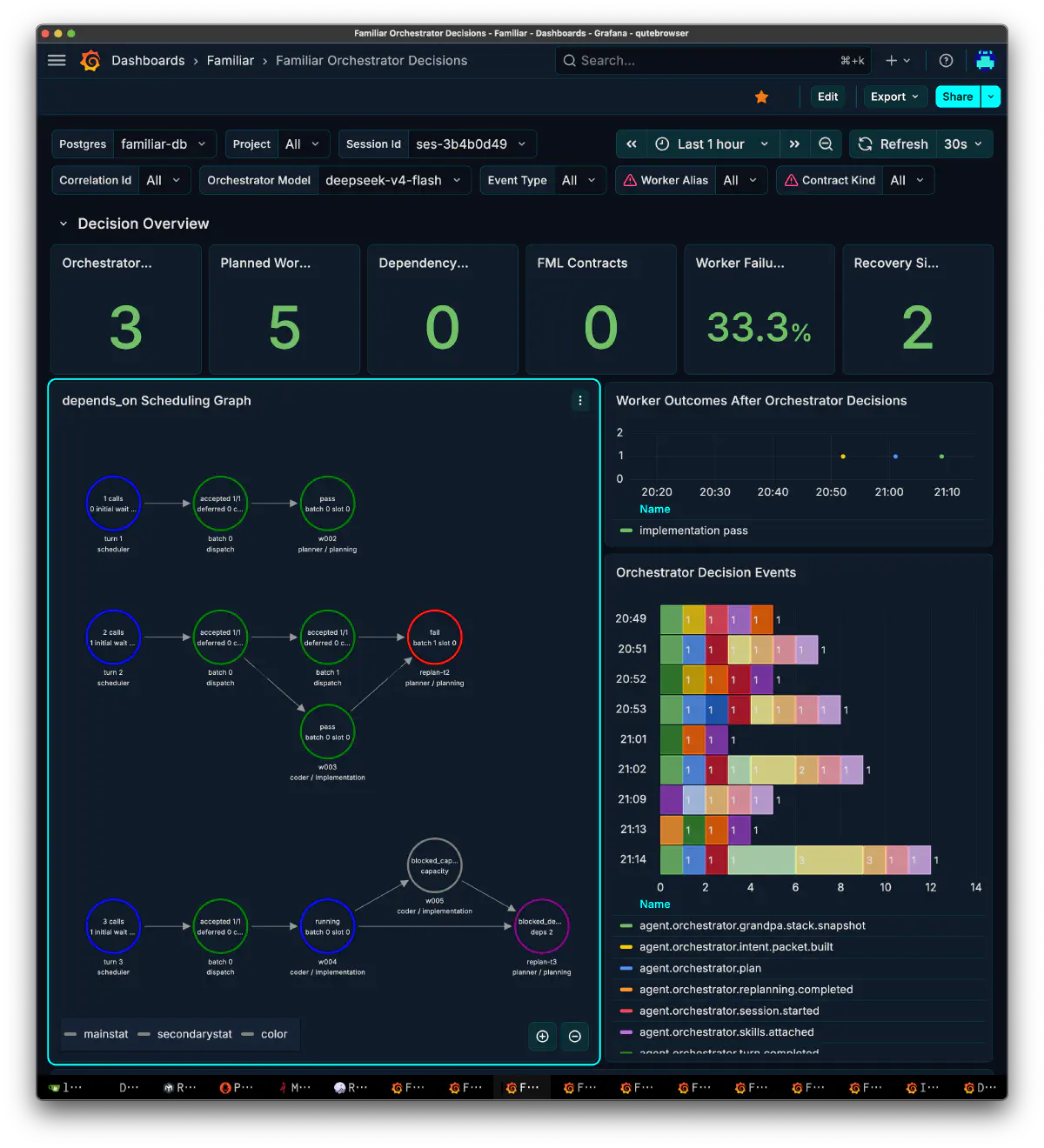This screenshot has height=1148, width=1044.
Task: Select the w002 planner pass node
Action: coord(327,504)
